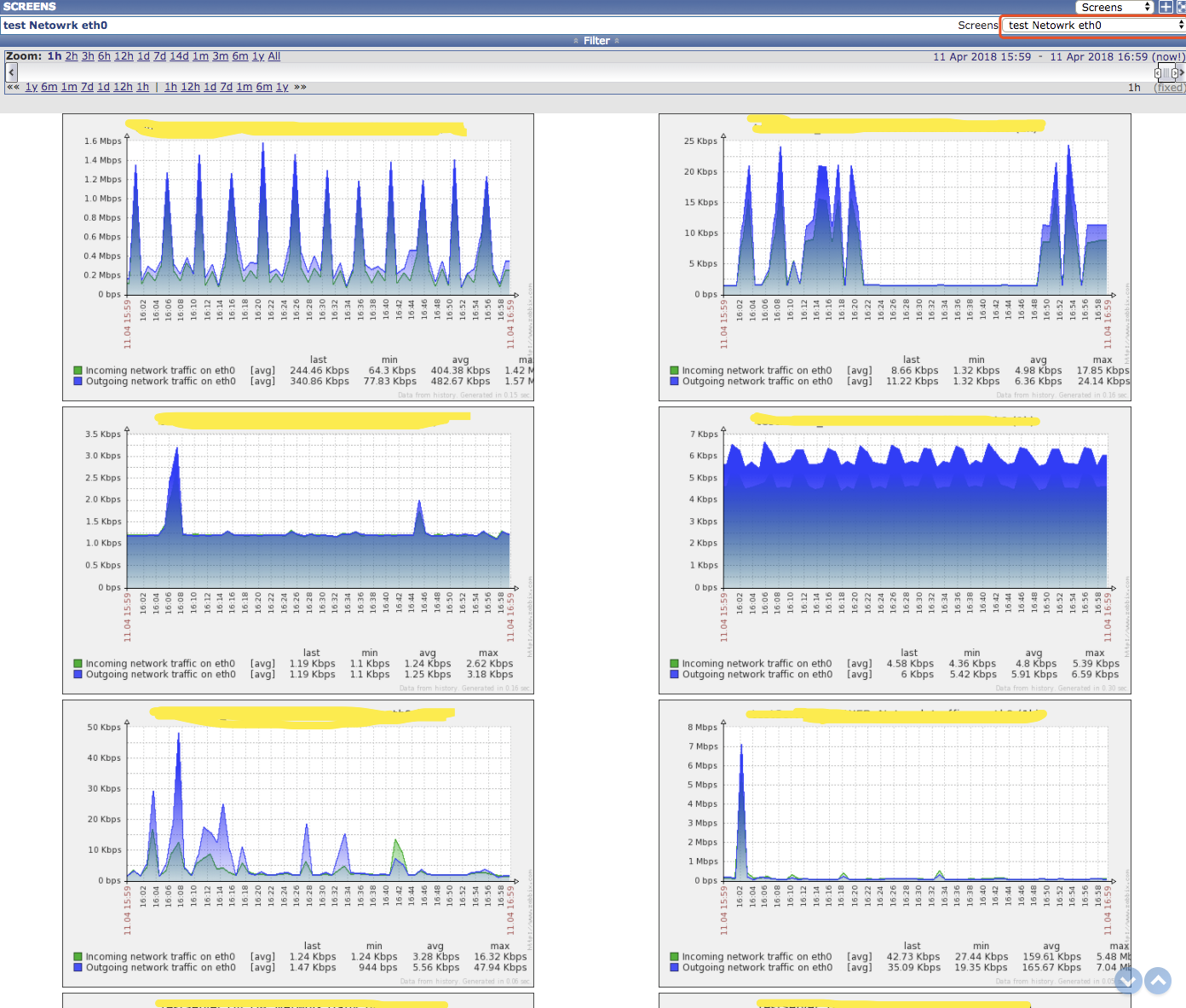1186x1008 pixels.
Task: Click the SCREENS header label
Action: [30, 7]
